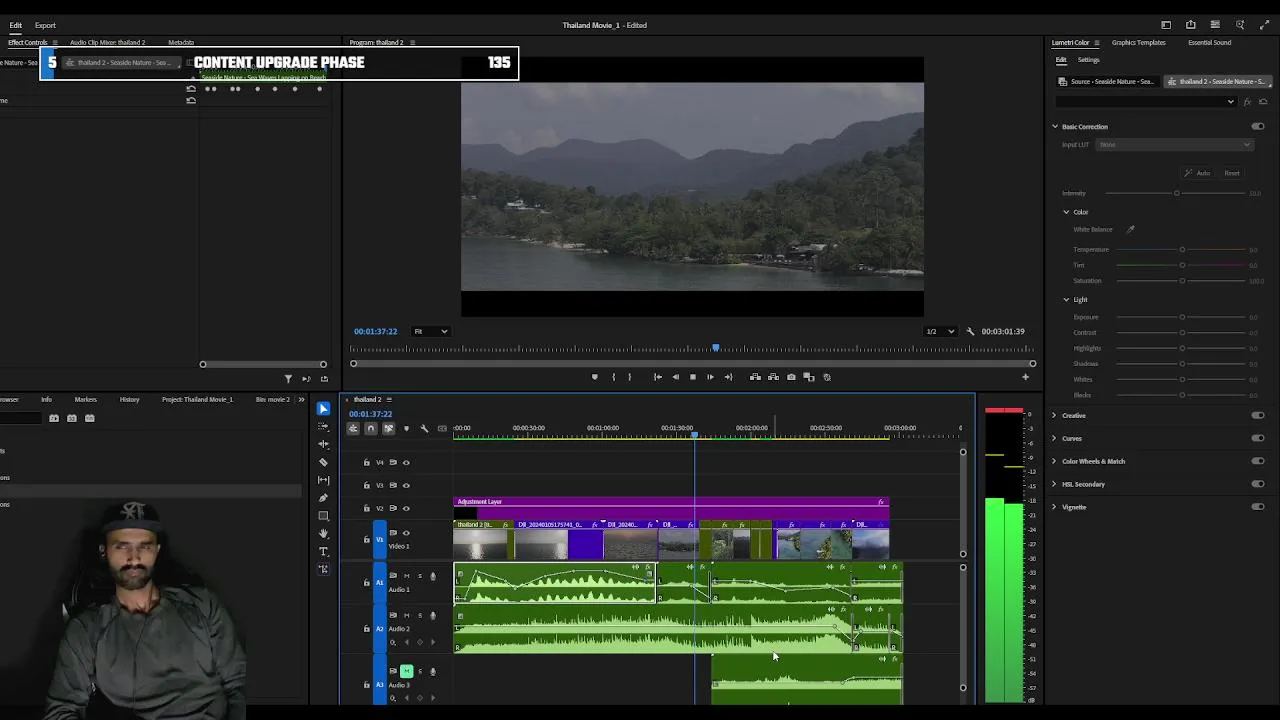Click Mark Out in Program monitor
The width and height of the screenshot is (1280, 720).
coord(629,377)
